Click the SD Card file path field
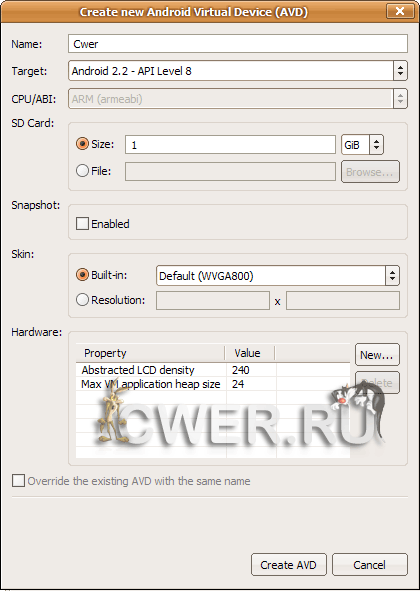 point(230,171)
